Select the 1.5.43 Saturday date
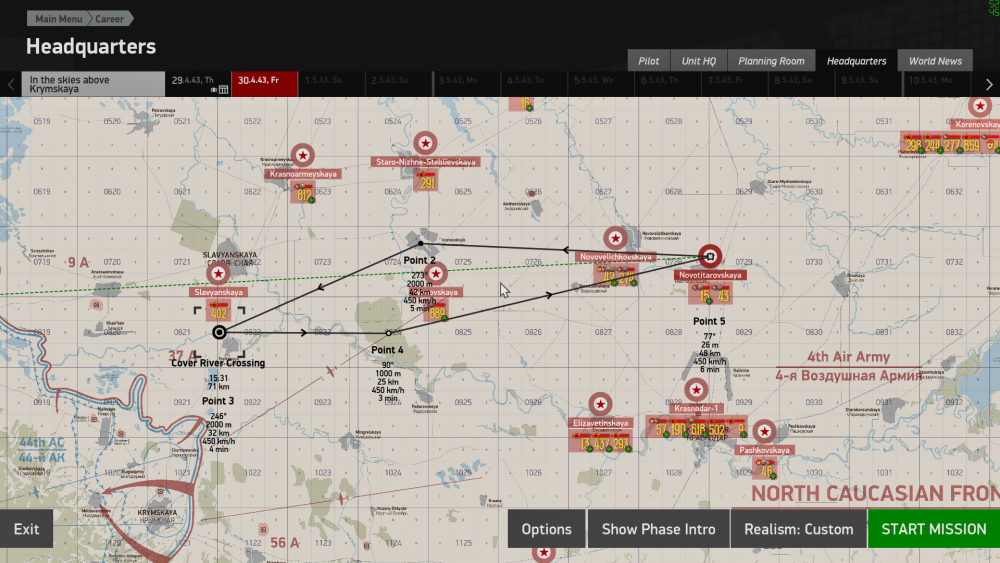 point(332,84)
